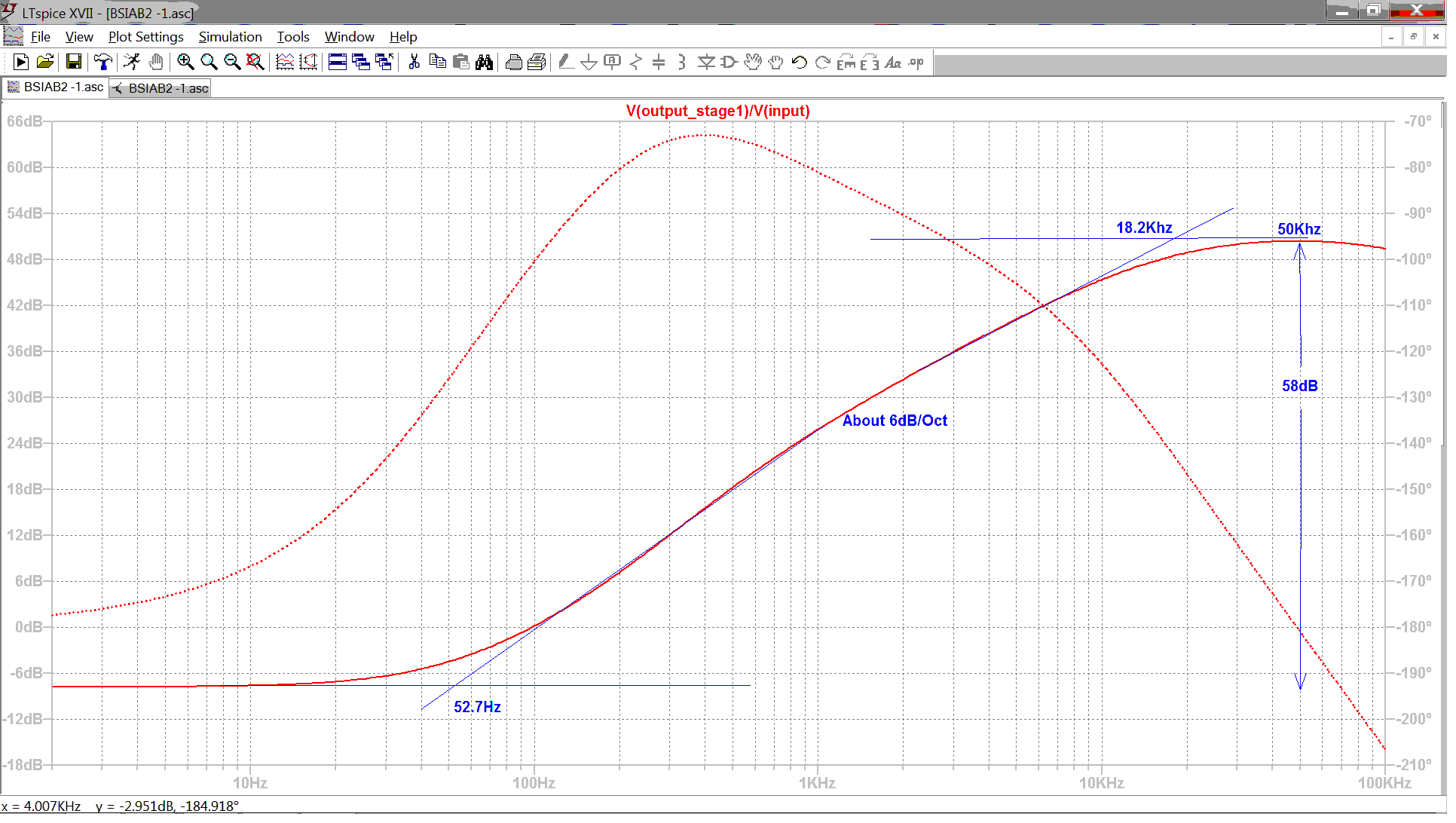Close the inner document window

1436,37
